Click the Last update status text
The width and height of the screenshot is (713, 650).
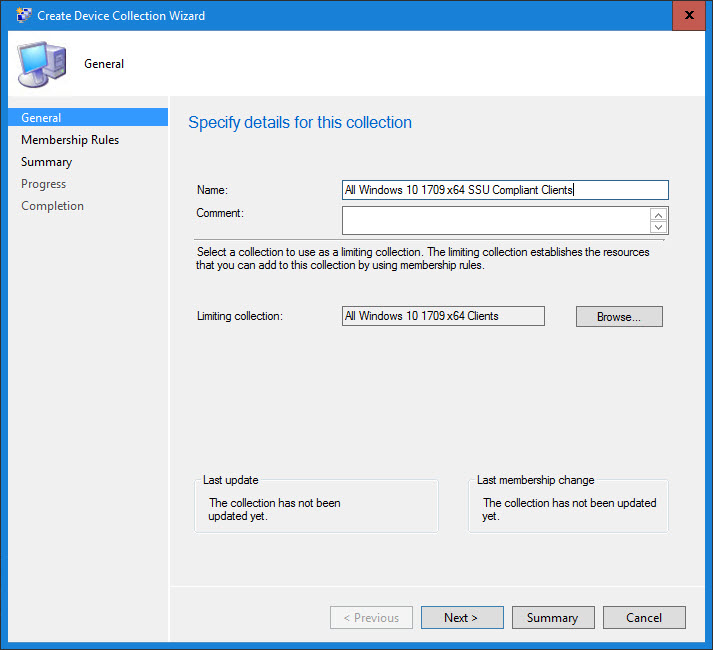pos(274,510)
